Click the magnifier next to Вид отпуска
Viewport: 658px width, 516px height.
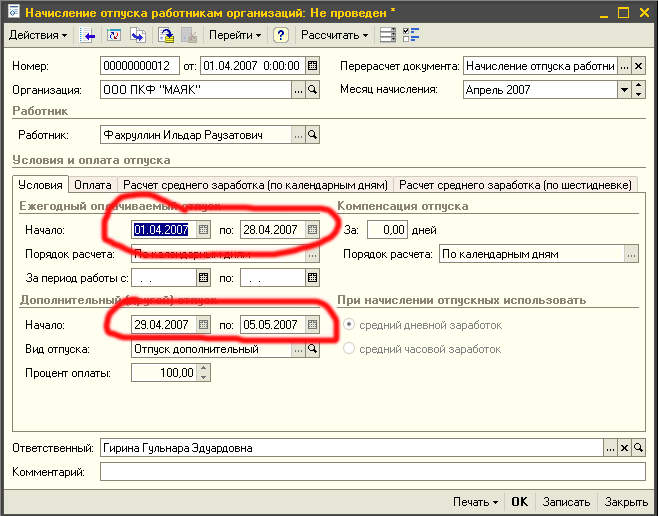[312, 349]
